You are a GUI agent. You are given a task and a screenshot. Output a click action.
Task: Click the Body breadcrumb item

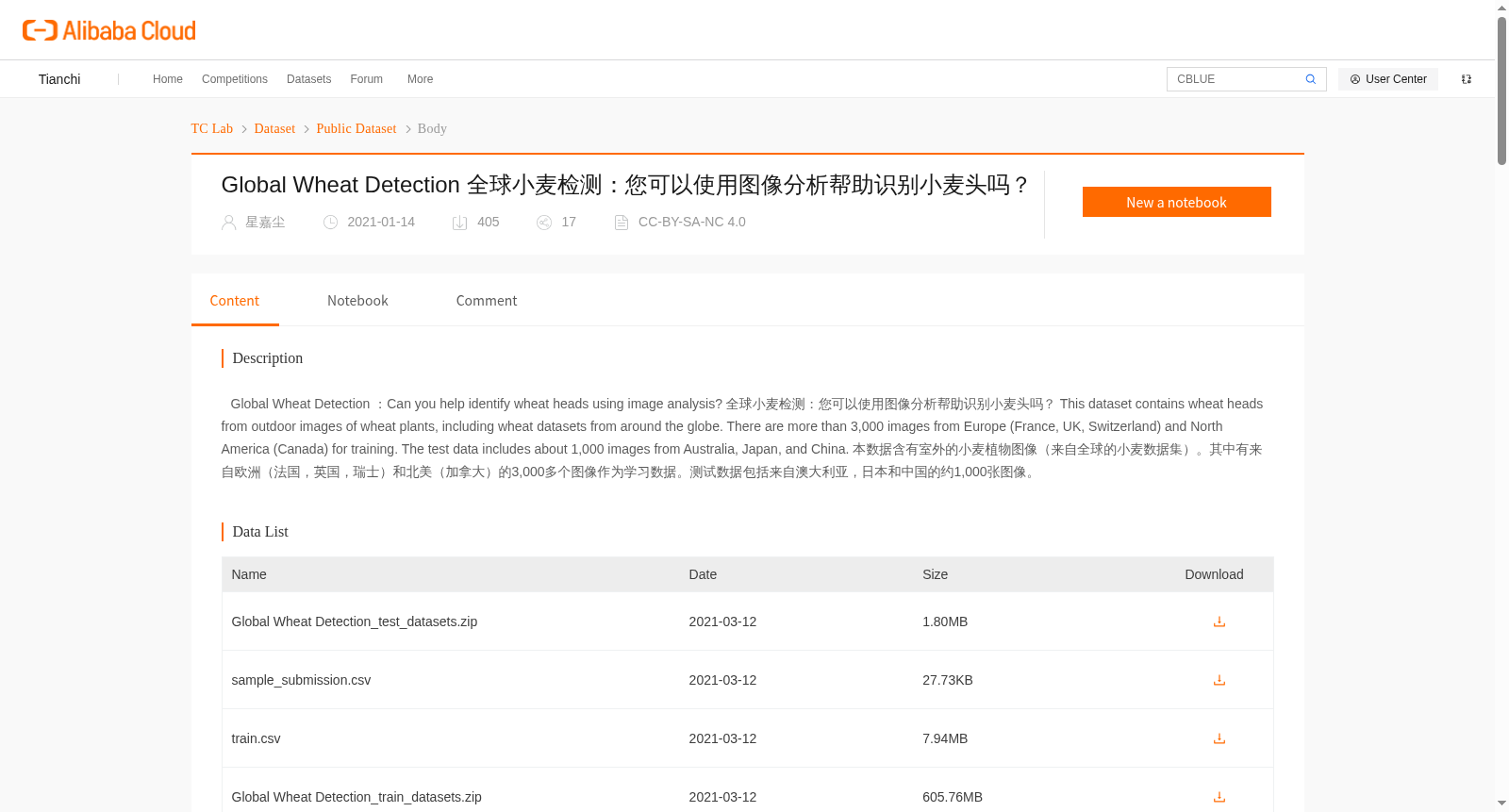pos(432,128)
